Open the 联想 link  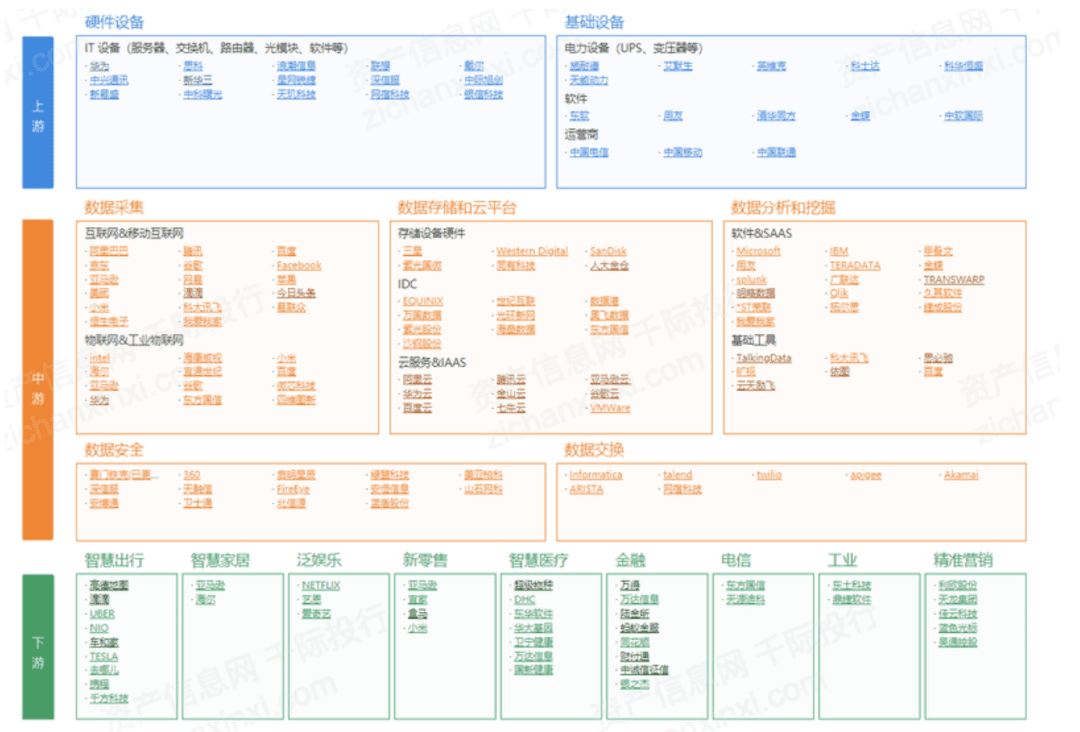tap(380, 66)
